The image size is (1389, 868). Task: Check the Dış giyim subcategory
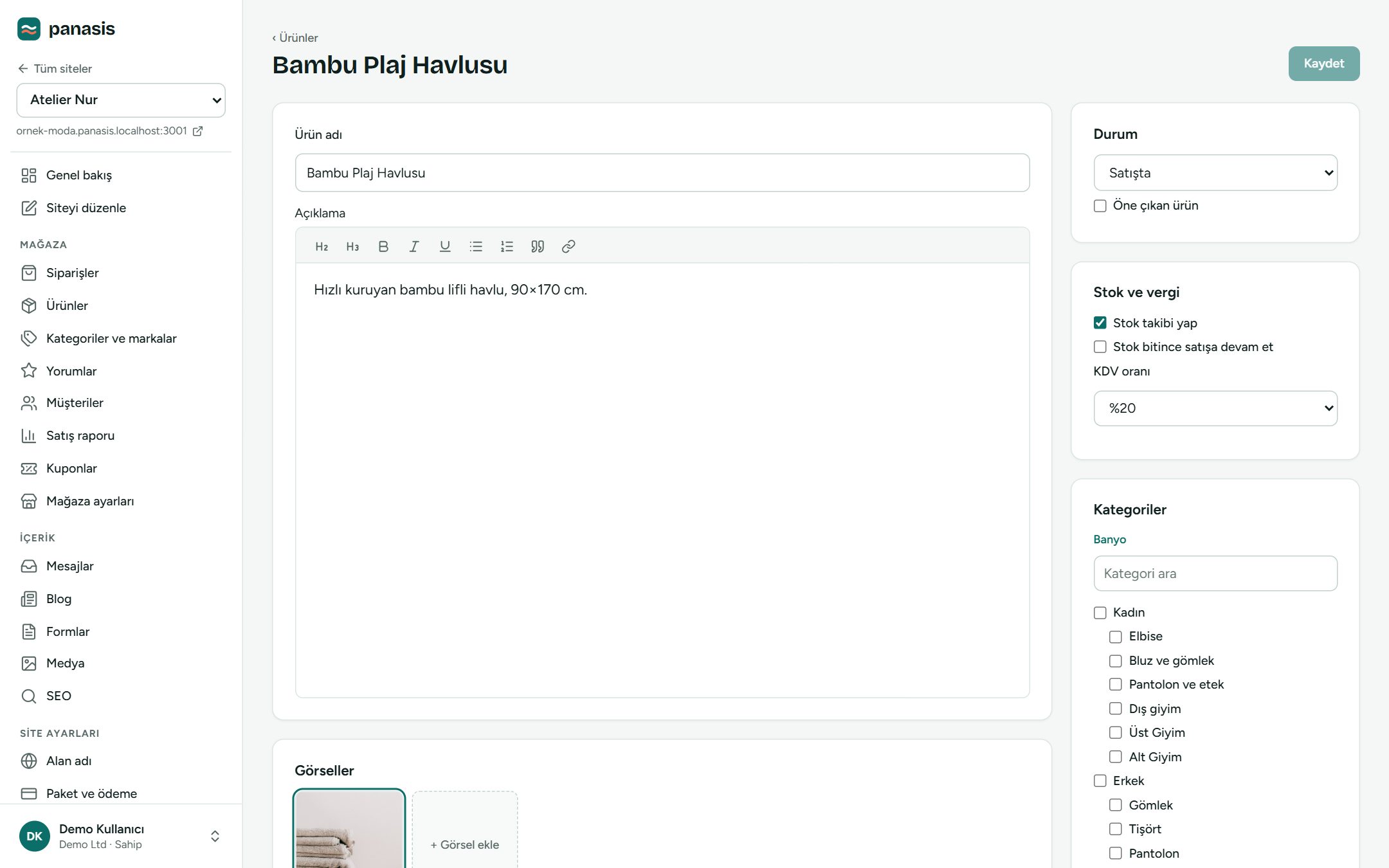pyautogui.click(x=1116, y=709)
